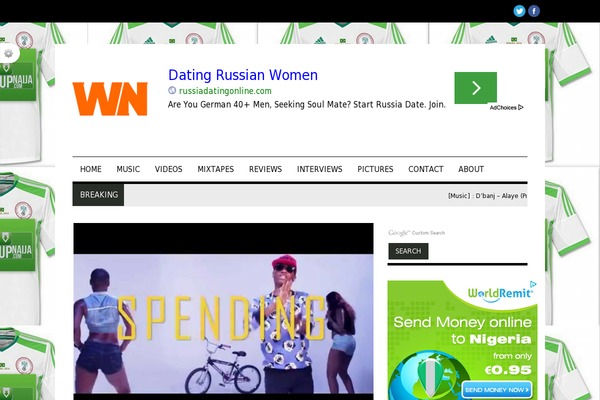
Task: Open the SPENDING video thumbnail
Action: [223, 311]
